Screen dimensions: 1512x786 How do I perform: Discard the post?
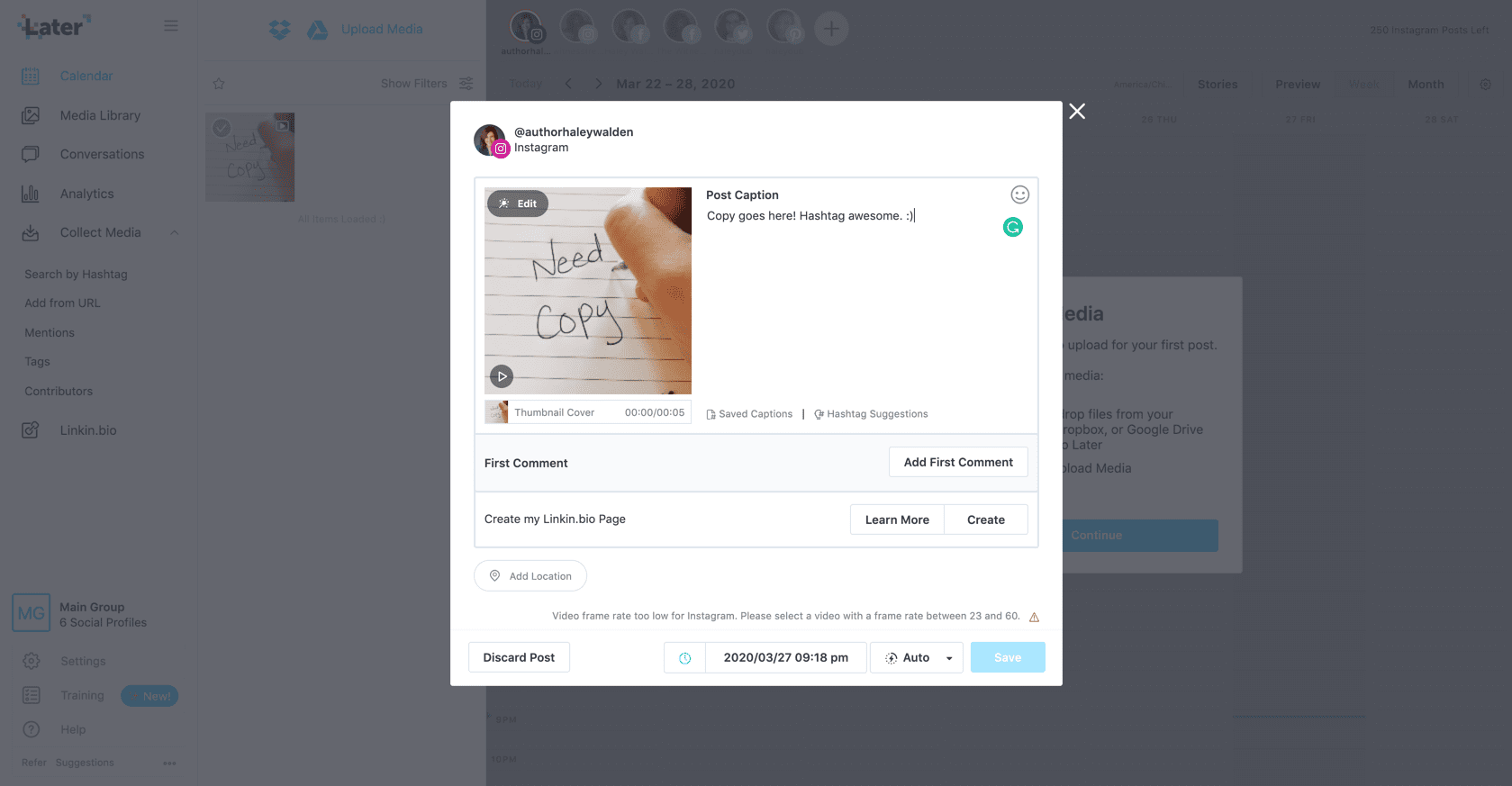tap(519, 657)
